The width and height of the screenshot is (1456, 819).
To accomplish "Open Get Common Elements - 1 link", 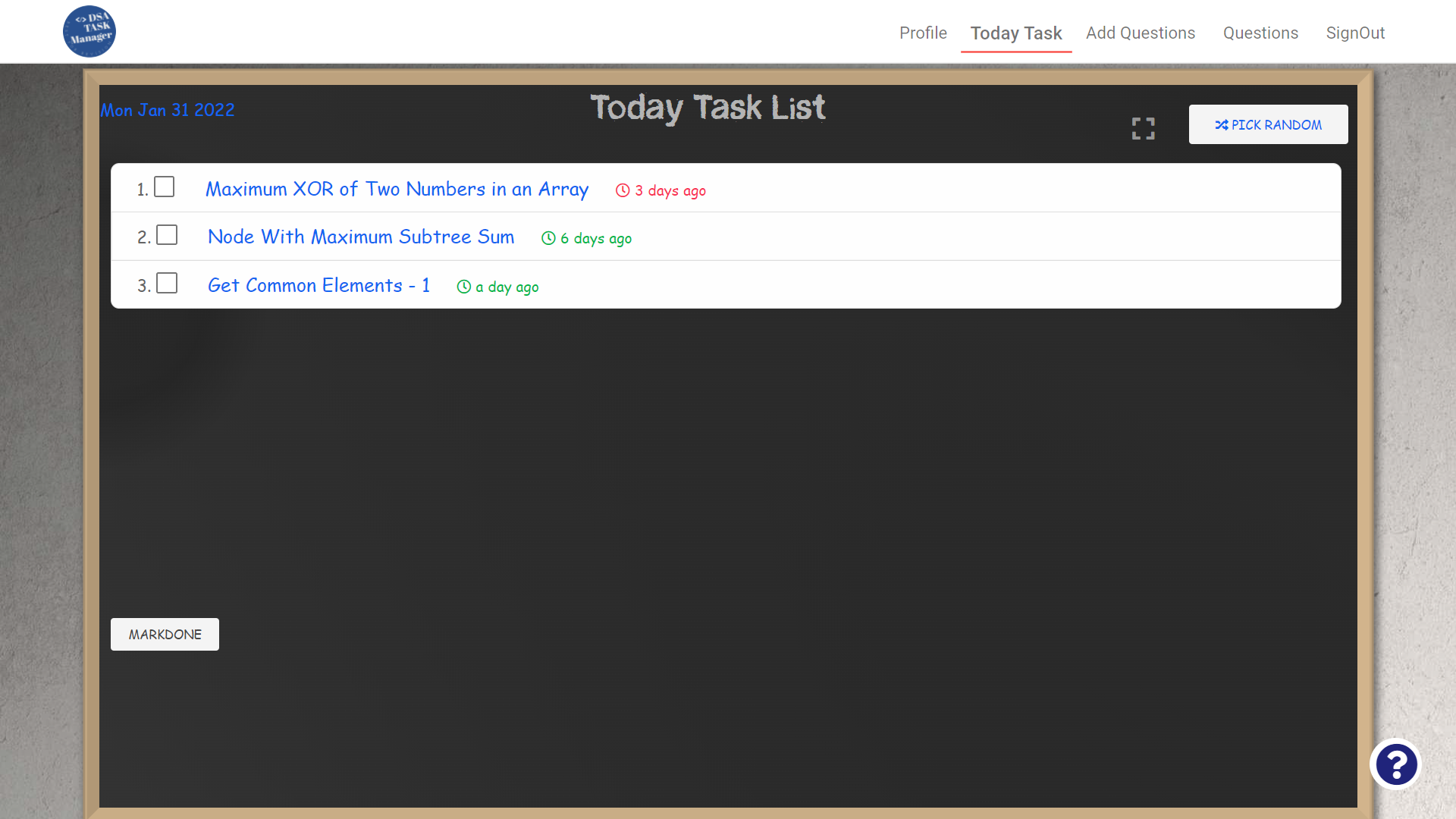I will tap(318, 285).
